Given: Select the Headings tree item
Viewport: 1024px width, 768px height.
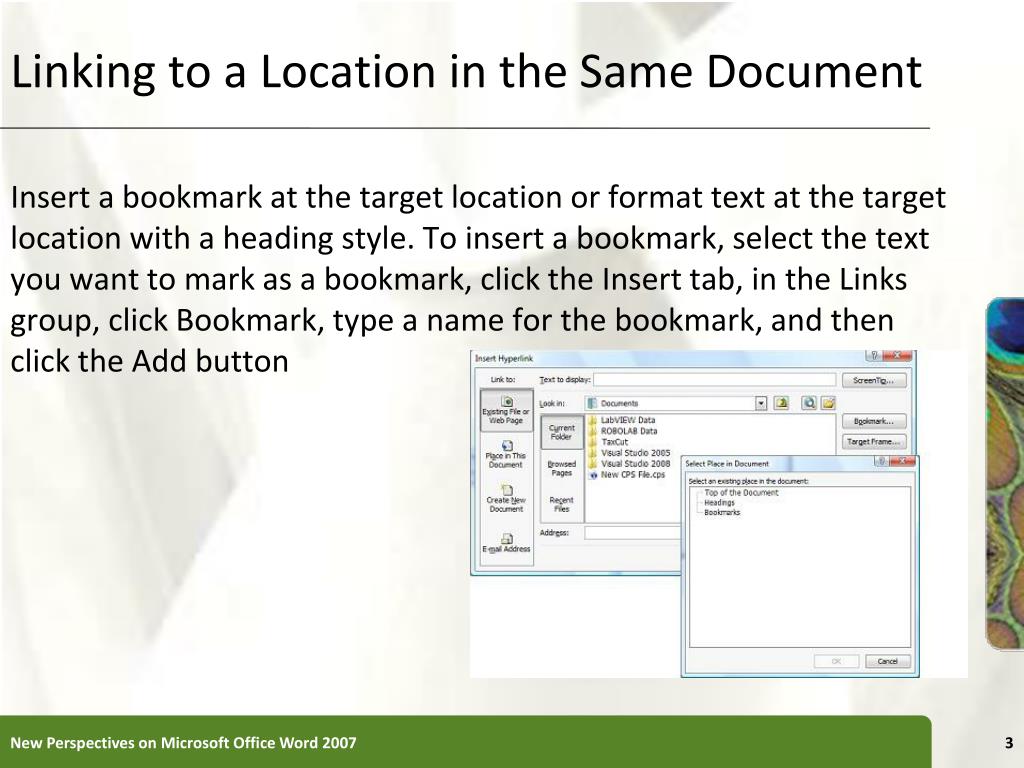Looking at the screenshot, I should (719, 503).
